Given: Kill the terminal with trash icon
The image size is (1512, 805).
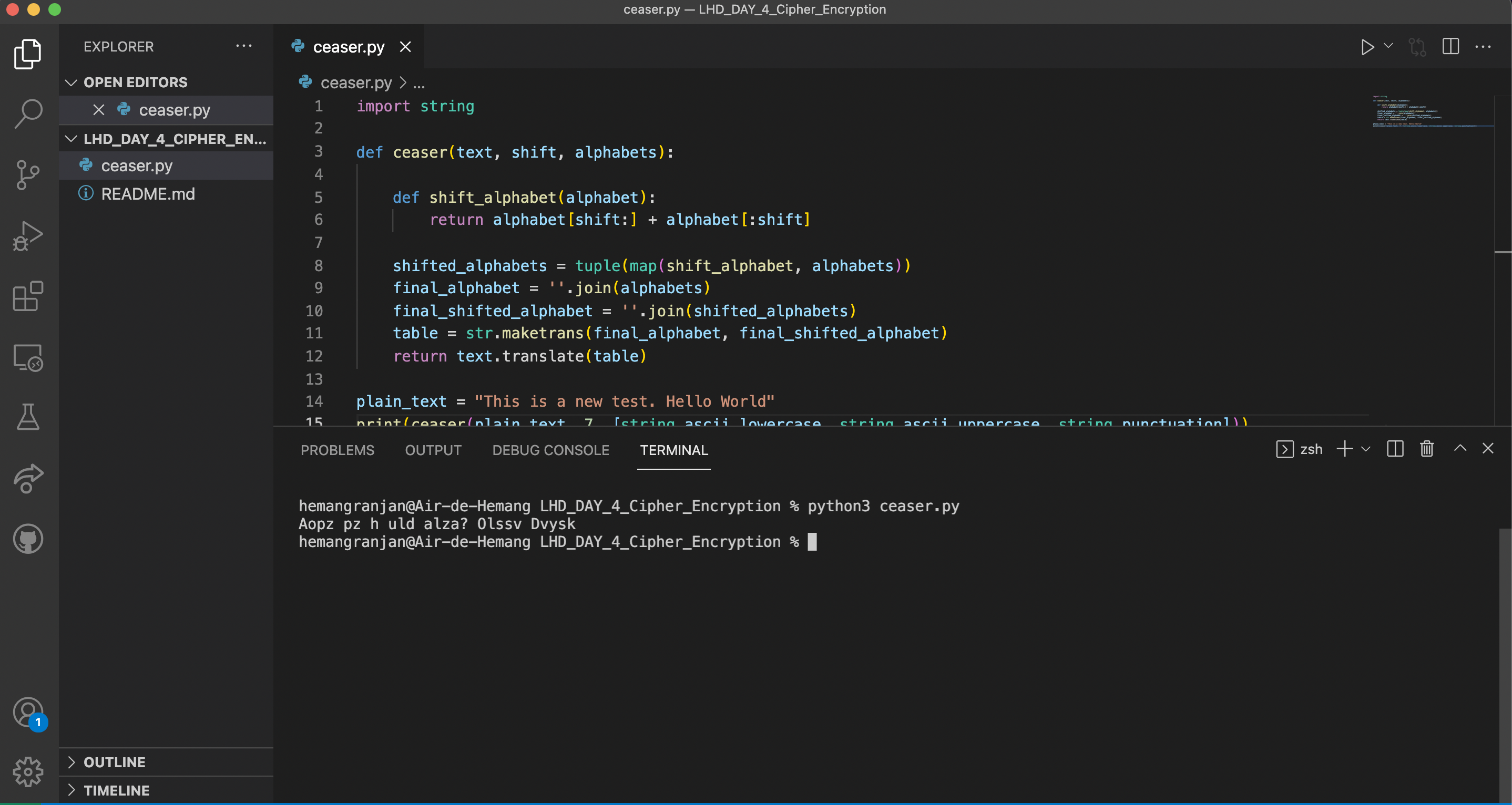Looking at the screenshot, I should pos(1426,449).
